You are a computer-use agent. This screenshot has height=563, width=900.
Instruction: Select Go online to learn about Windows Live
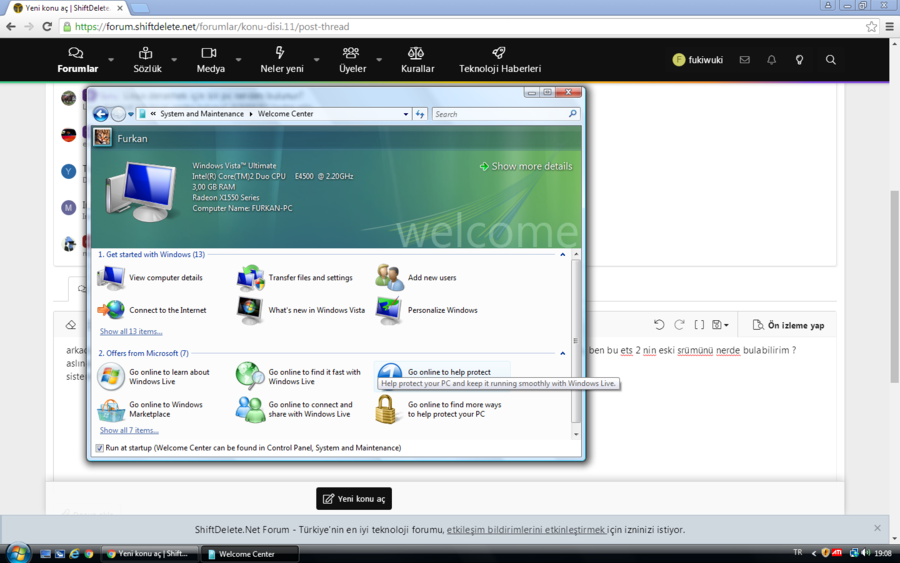click(x=154, y=376)
